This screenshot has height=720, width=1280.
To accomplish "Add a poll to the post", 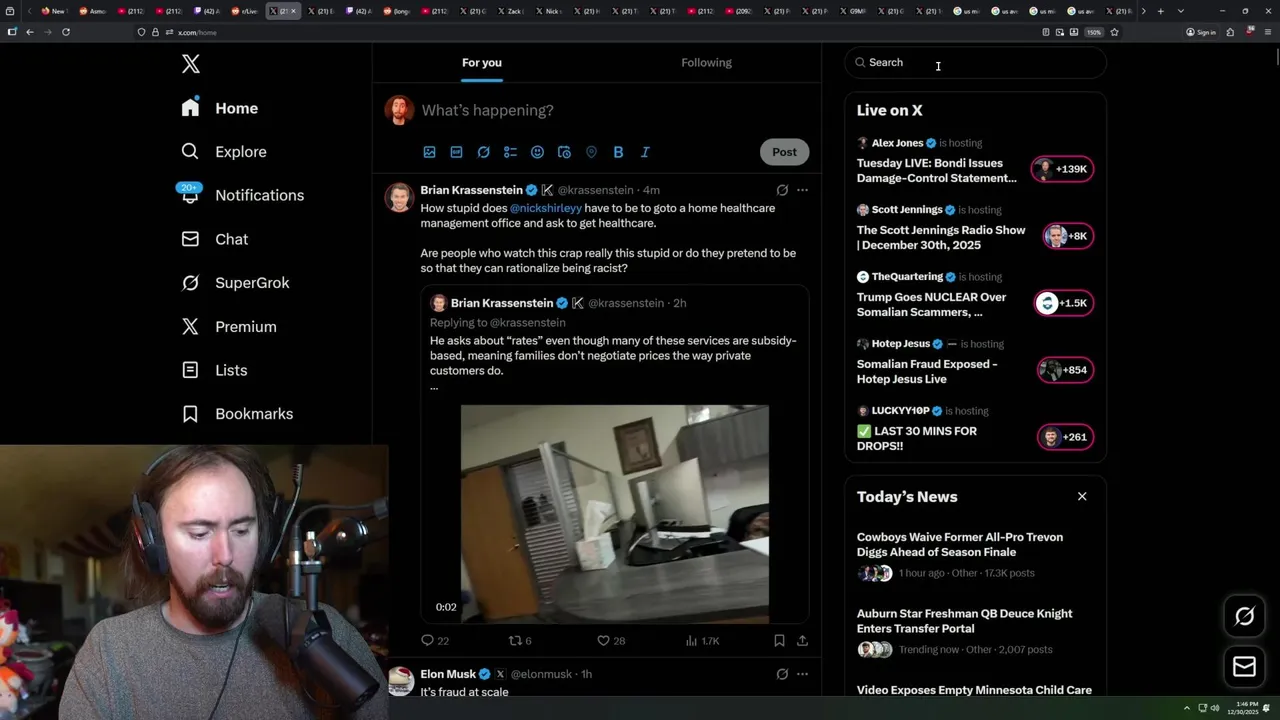I will pyautogui.click(x=510, y=152).
